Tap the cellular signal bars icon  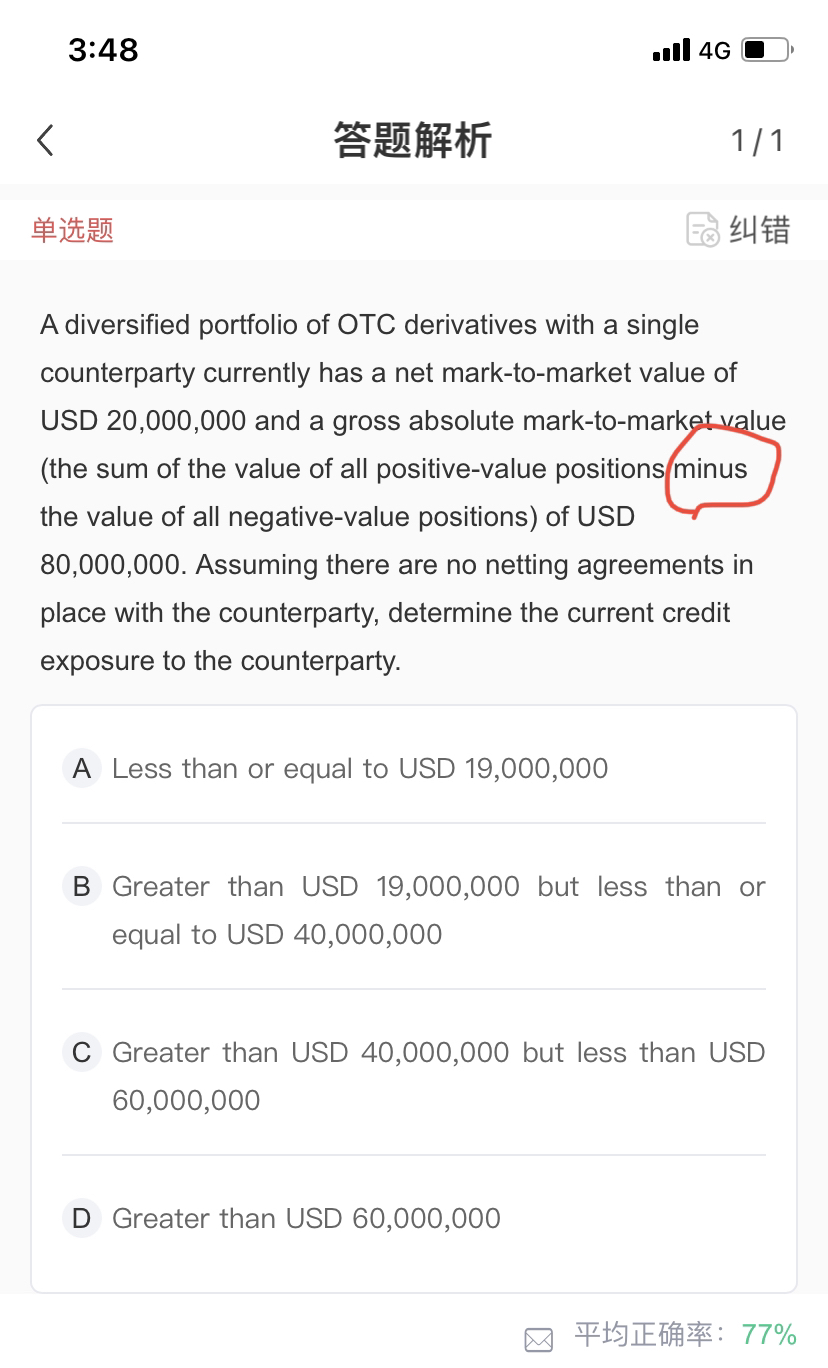pos(671,50)
